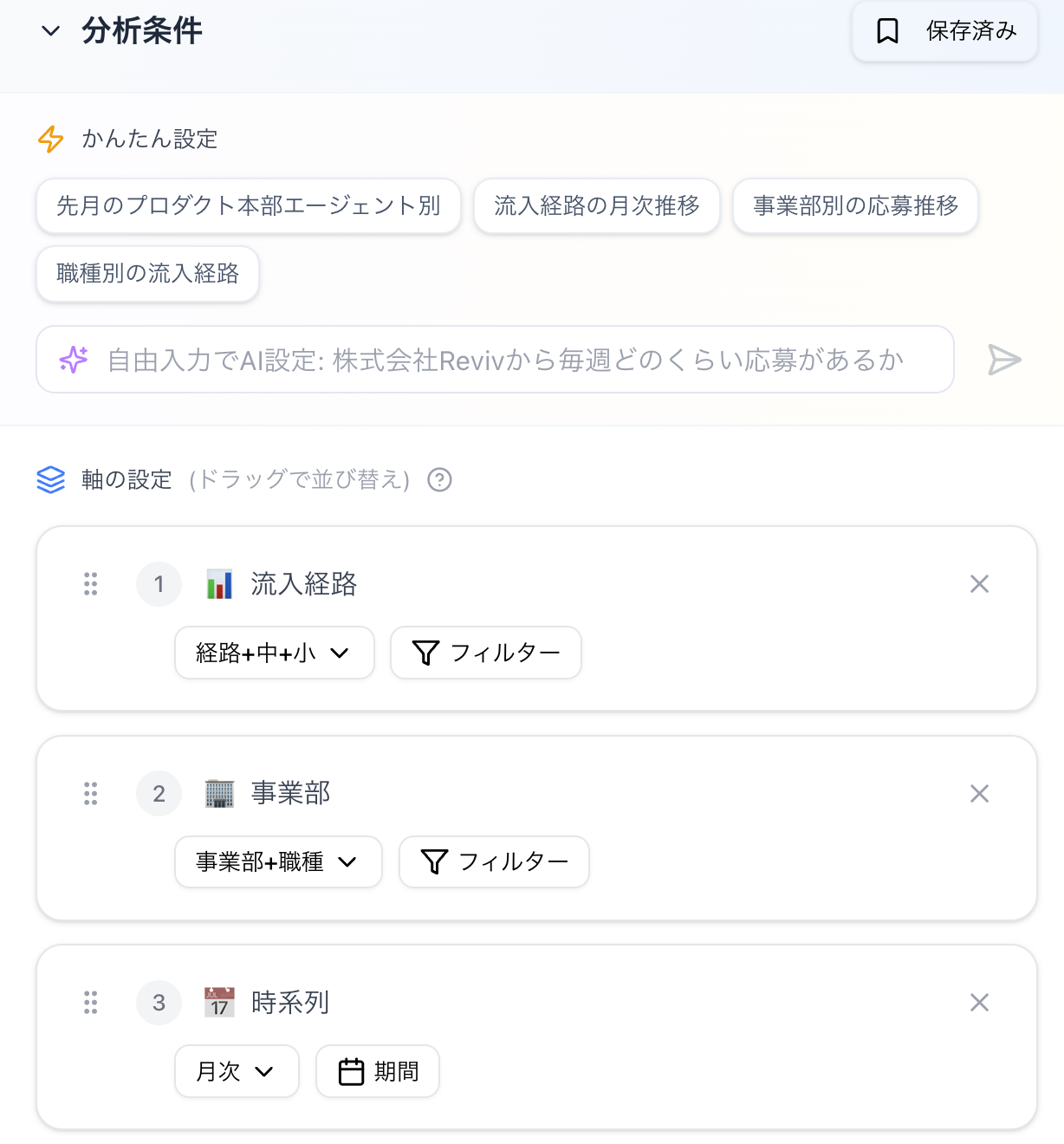Collapse the 分析条件 section chevron
The height and width of the screenshot is (1144, 1064).
(x=51, y=31)
